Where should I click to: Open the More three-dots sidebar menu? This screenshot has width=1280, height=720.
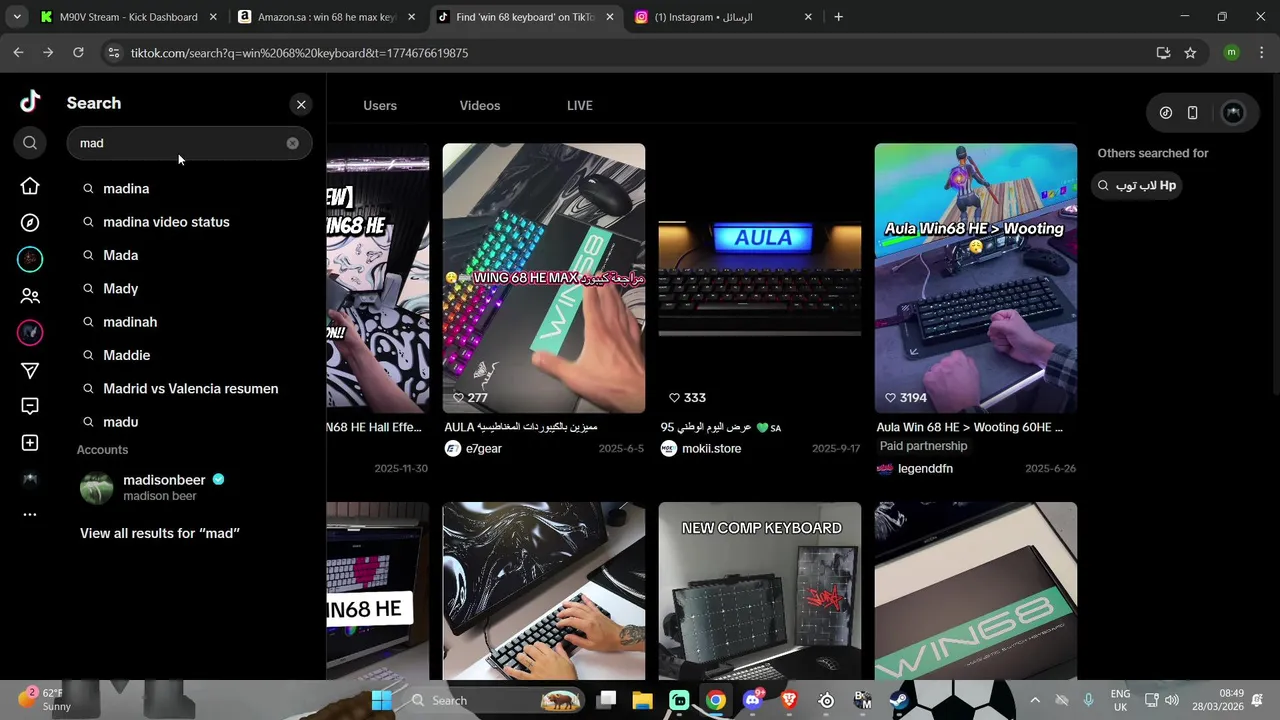30,514
